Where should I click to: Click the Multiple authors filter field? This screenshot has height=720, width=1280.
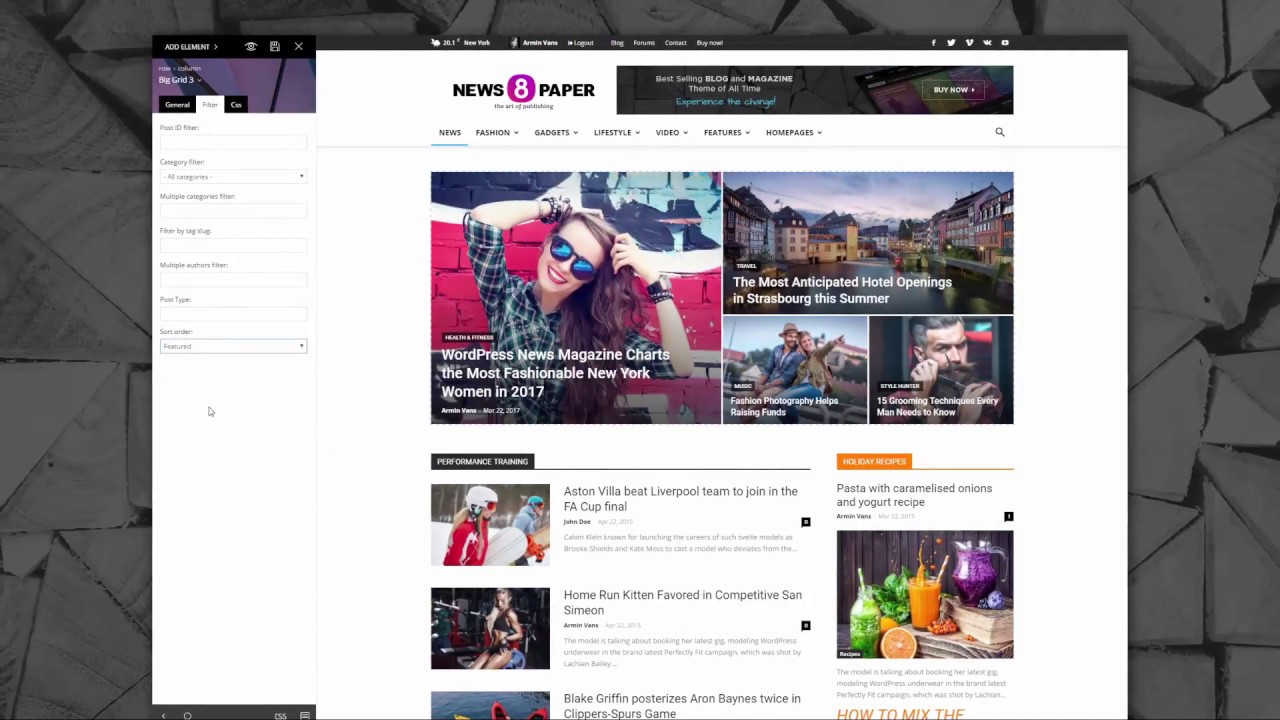pyautogui.click(x=233, y=280)
